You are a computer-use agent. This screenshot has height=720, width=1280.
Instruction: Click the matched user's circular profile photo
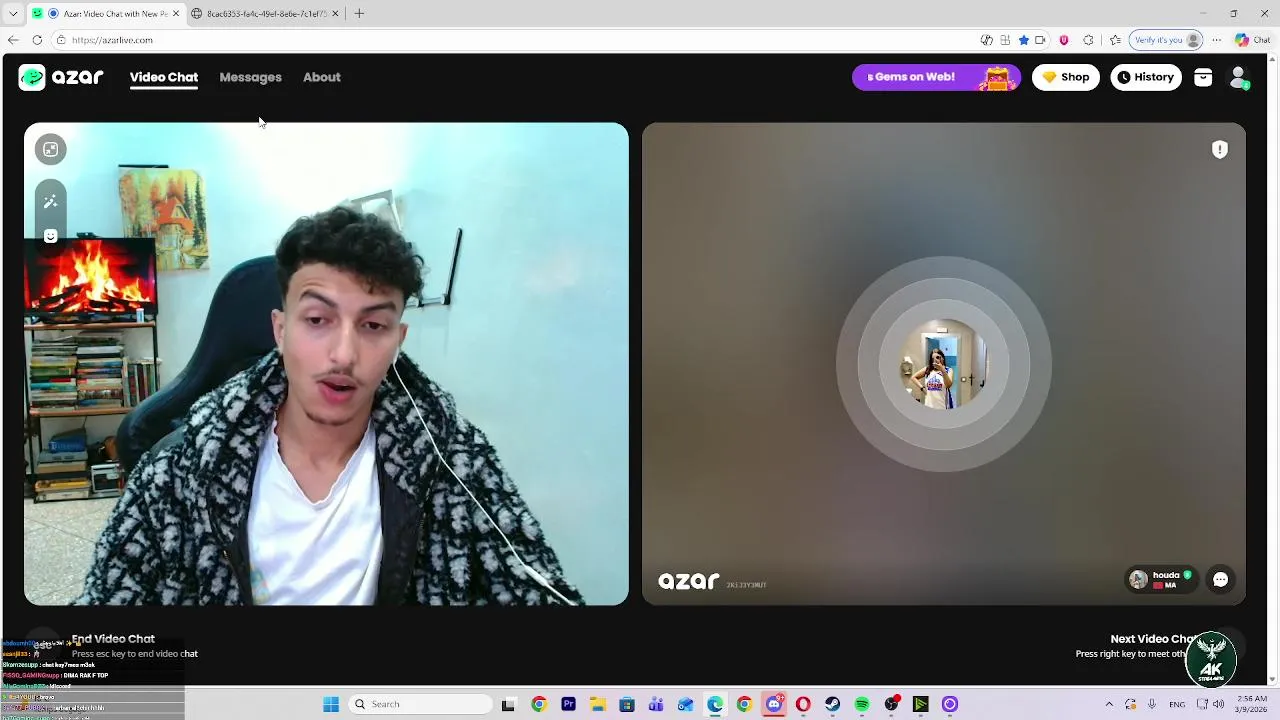pos(944,364)
